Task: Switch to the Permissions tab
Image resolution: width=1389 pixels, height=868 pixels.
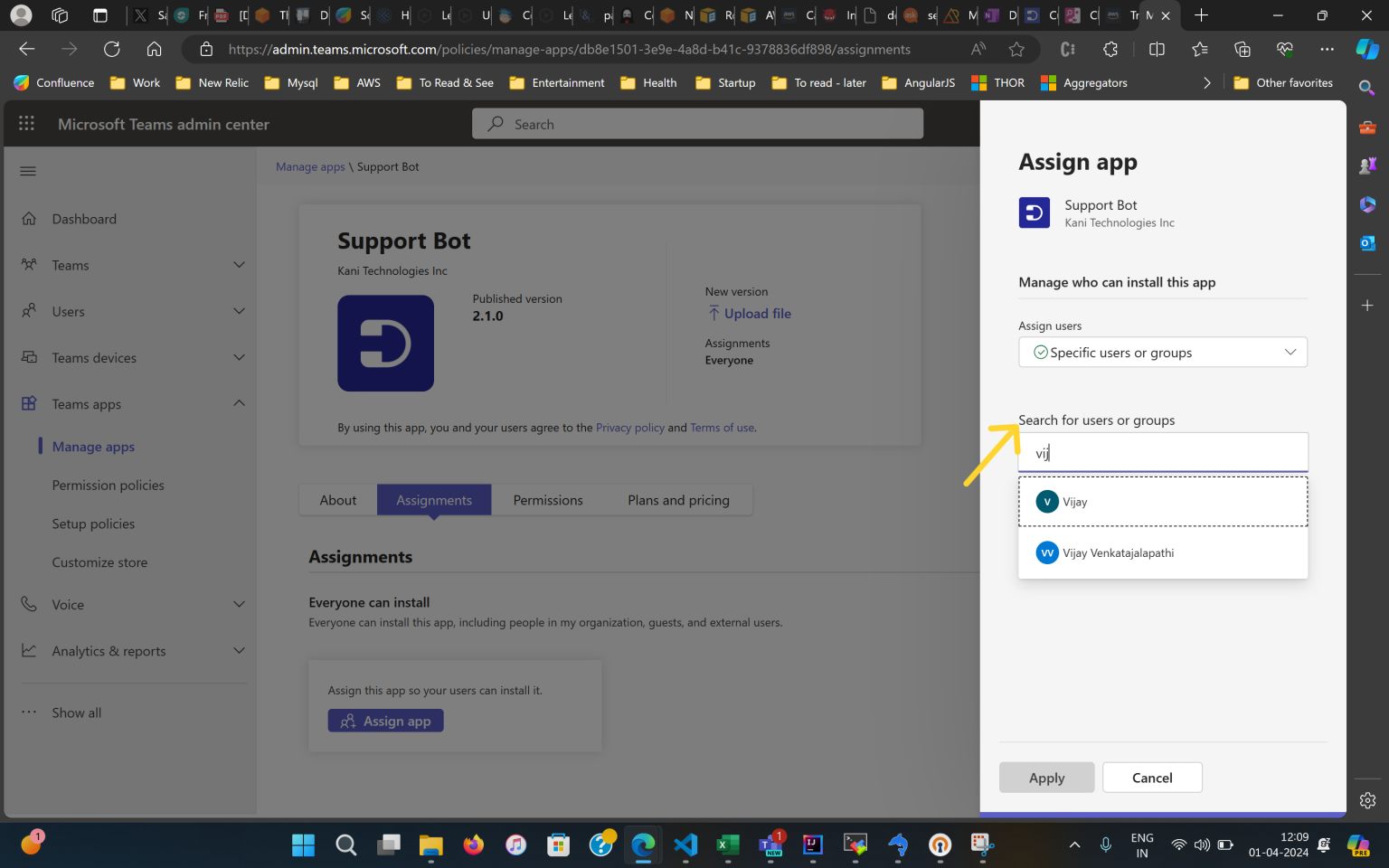Action: click(547, 499)
